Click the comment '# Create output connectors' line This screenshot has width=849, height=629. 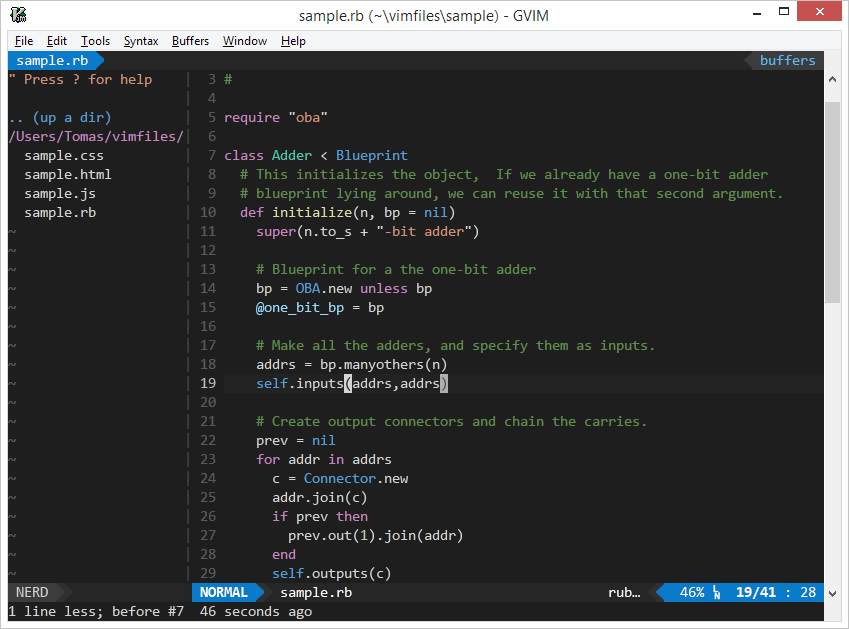coord(451,422)
